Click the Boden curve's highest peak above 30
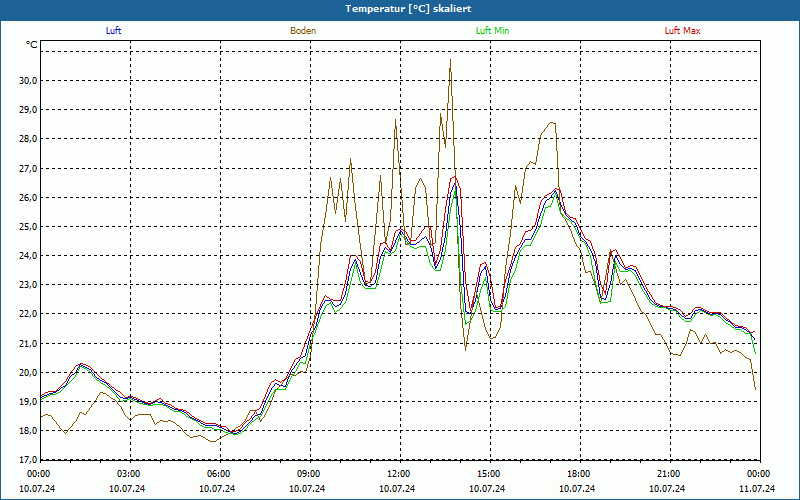 (x=450, y=60)
